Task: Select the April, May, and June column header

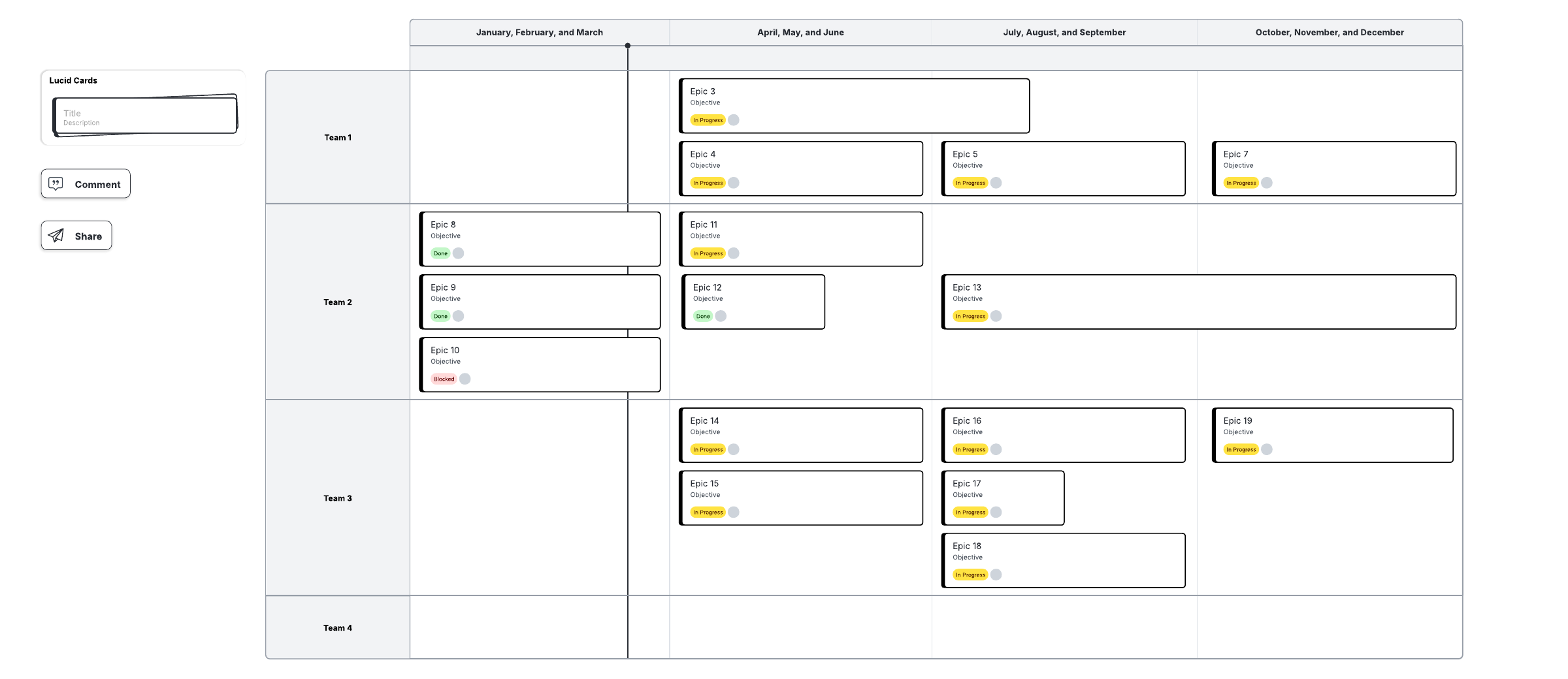Action: click(800, 32)
